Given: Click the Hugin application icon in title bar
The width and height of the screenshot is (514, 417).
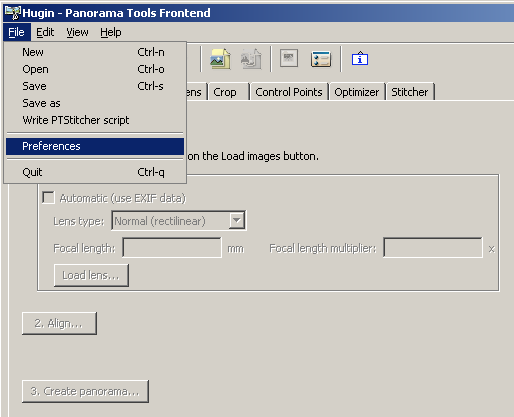Looking at the screenshot, I should (x=13, y=13).
